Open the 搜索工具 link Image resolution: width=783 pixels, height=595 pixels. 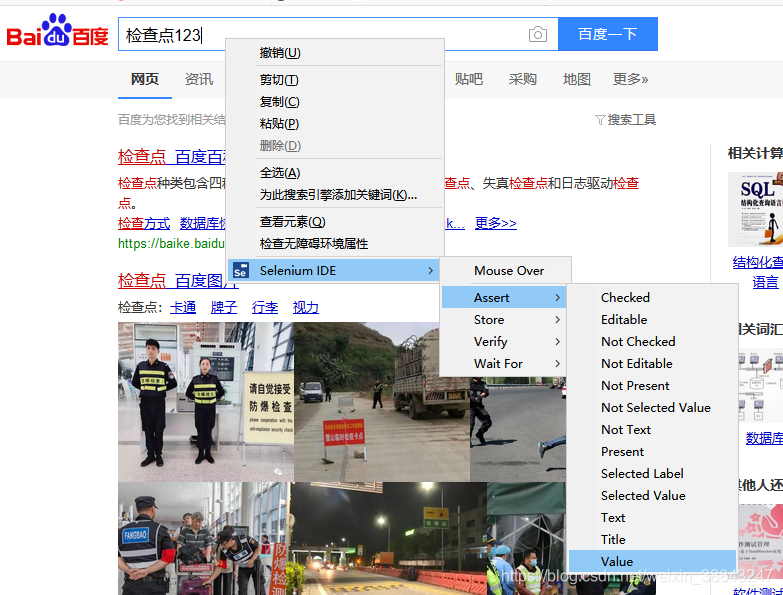coord(631,120)
